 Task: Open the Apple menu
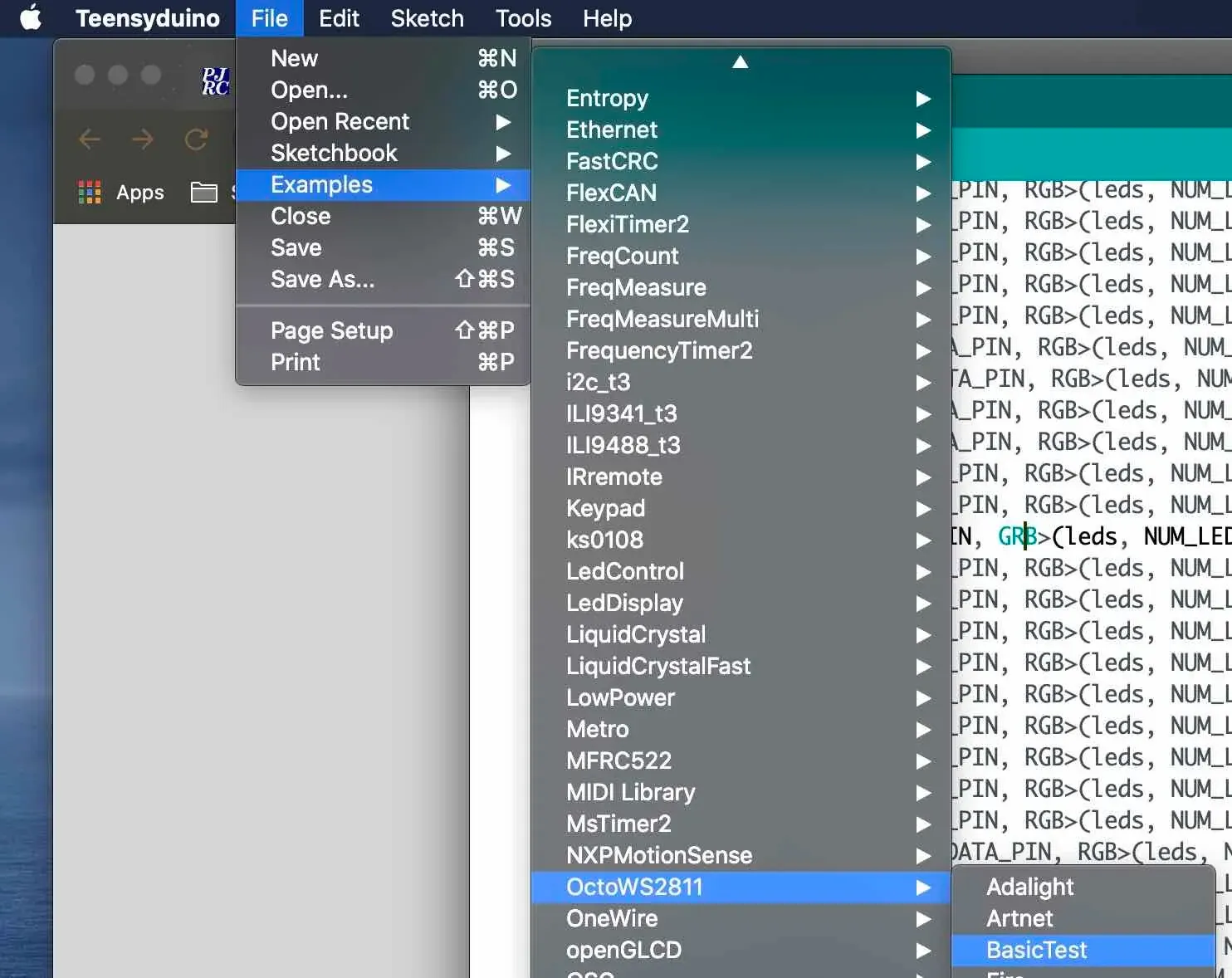pos(31,17)
